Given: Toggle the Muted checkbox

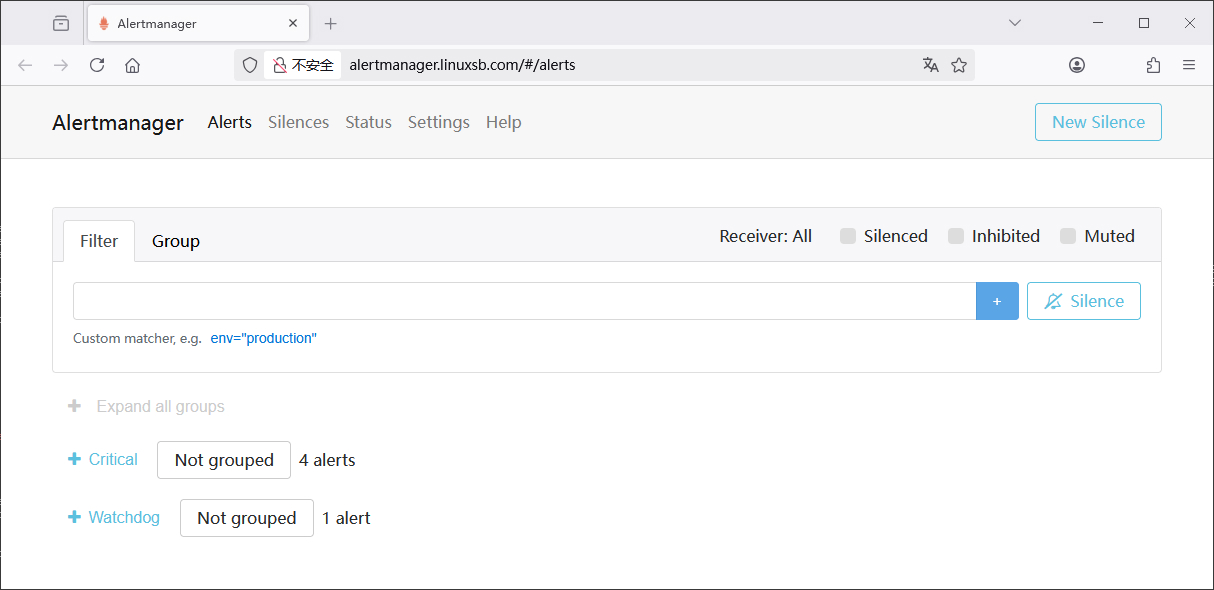Looking at the screenshot, I should [1068, 236].
